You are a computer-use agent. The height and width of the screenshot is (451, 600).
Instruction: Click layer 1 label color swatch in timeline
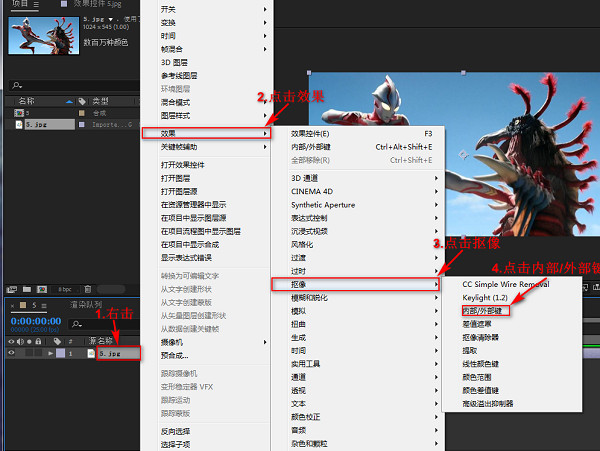tap(60, 353)
